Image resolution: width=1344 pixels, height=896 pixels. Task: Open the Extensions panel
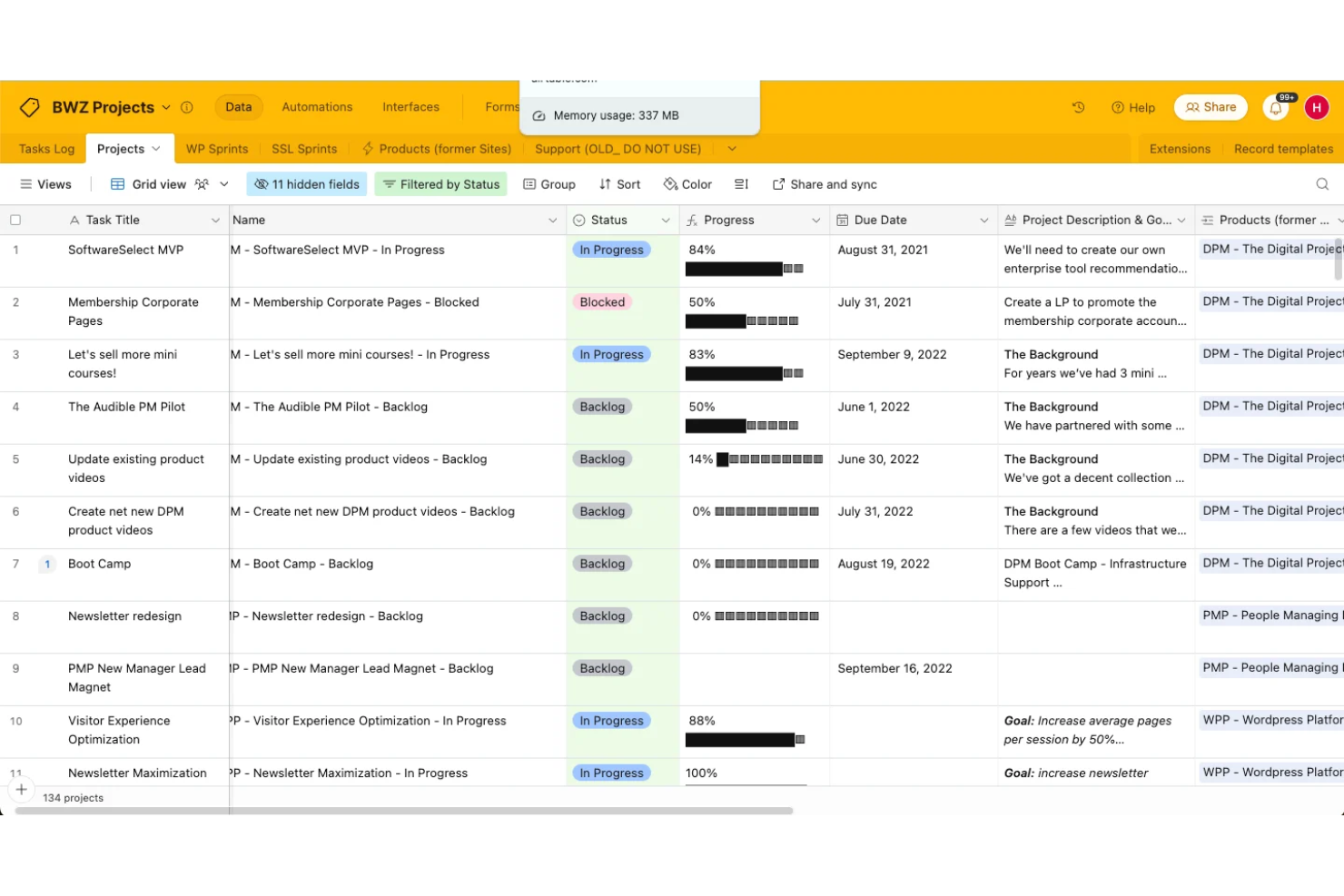click(x=1179, y=148)
